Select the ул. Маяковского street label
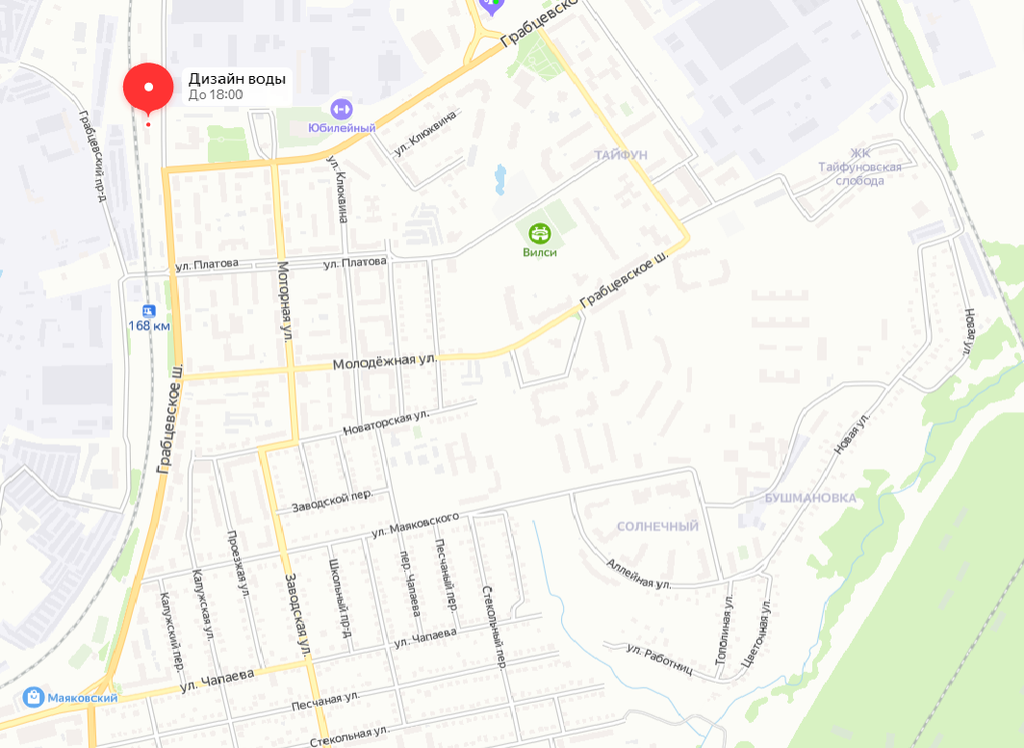1024x748 pixels. [x=415, y=525]
